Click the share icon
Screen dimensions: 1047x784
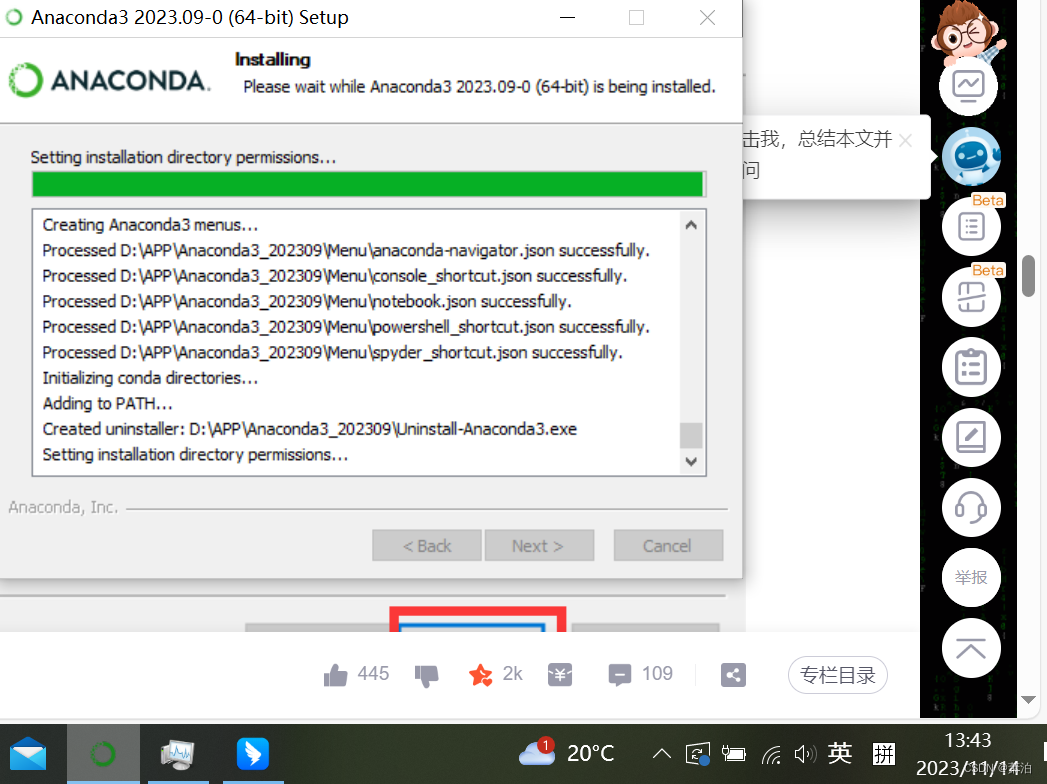[733, 675]
